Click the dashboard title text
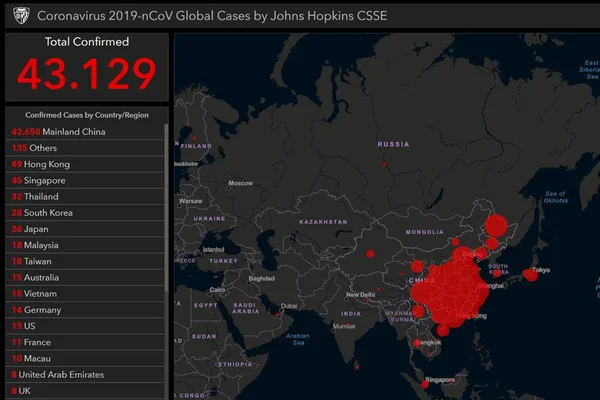 click(212, 16)
